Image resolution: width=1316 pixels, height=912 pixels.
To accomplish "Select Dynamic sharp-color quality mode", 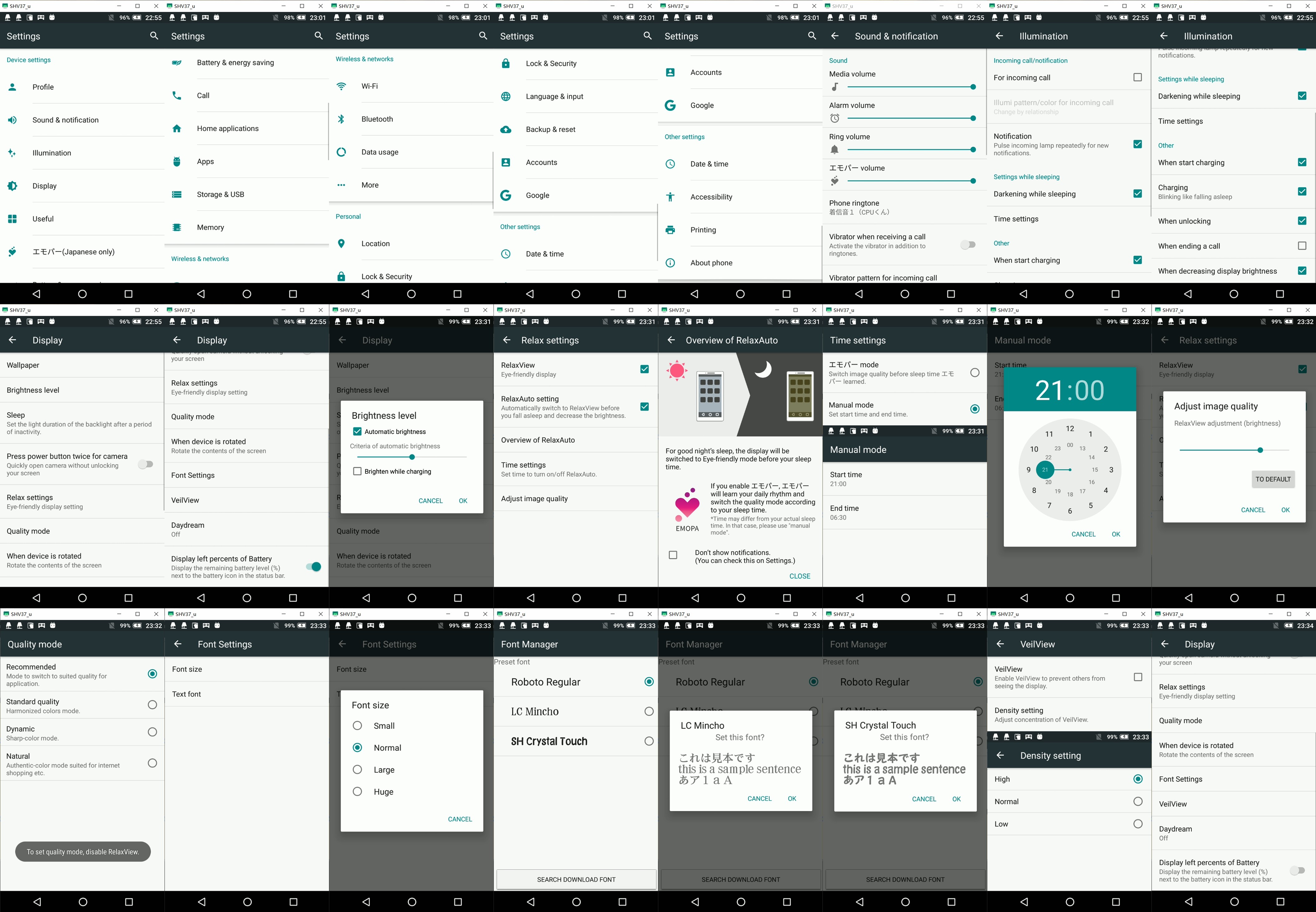I will coord(152,732).
